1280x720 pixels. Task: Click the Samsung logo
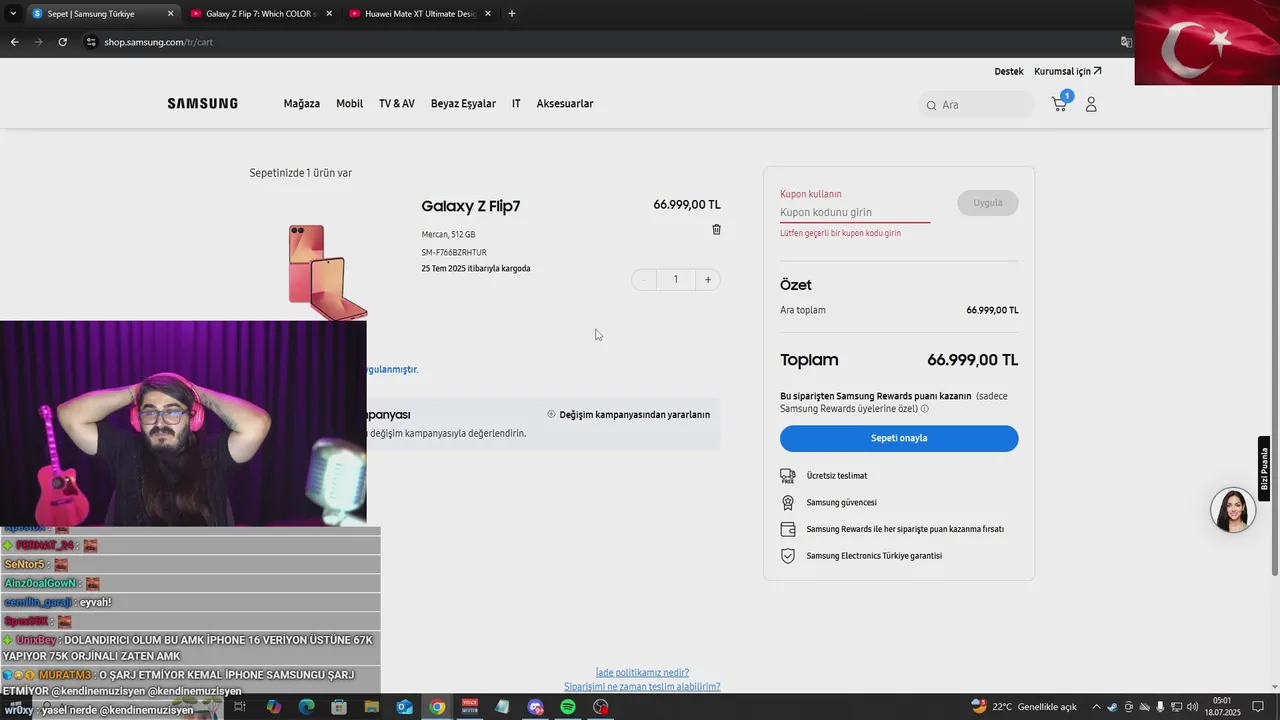pyautogui.click(x=203, y=104)
